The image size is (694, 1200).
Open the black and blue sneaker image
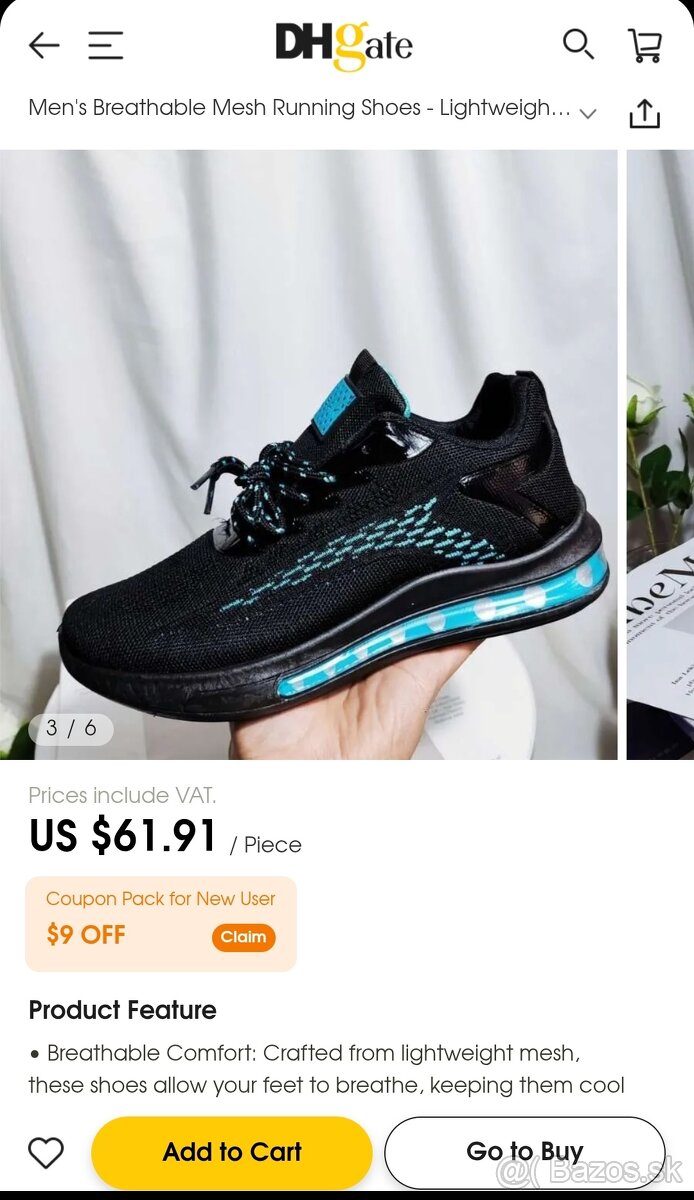pos(309,455)
